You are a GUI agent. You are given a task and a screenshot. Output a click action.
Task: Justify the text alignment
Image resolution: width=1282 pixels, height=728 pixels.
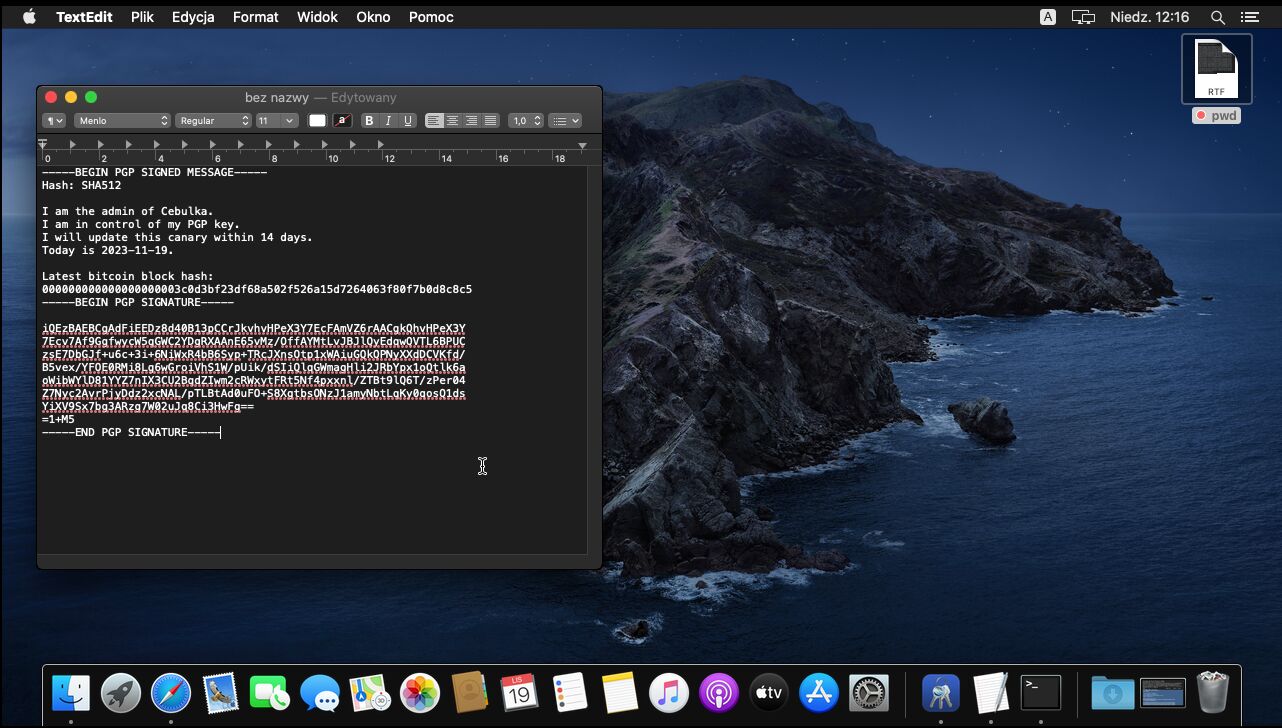click(x=490, y=121)
